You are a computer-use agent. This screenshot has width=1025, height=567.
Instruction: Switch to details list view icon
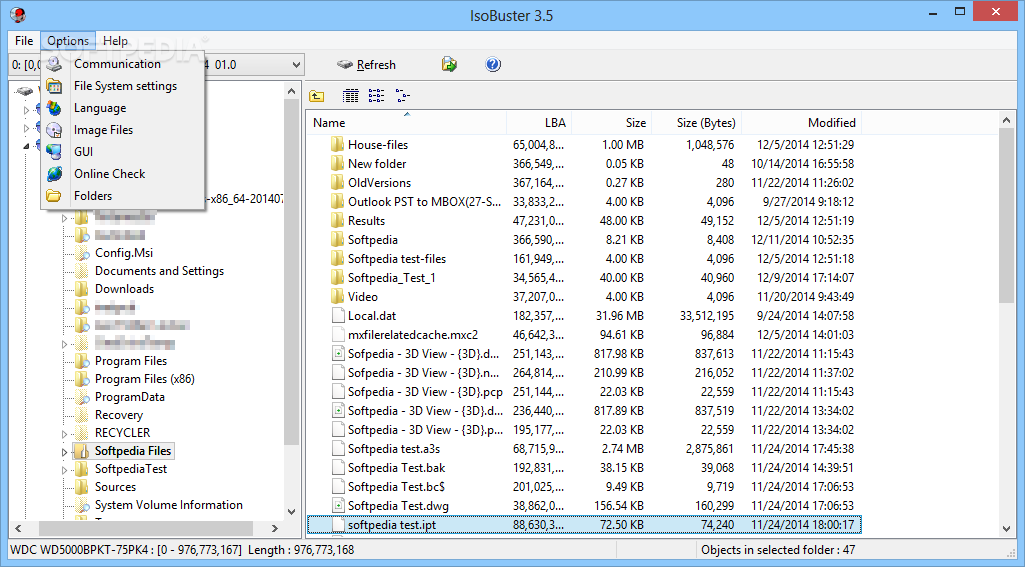[350, 96]
